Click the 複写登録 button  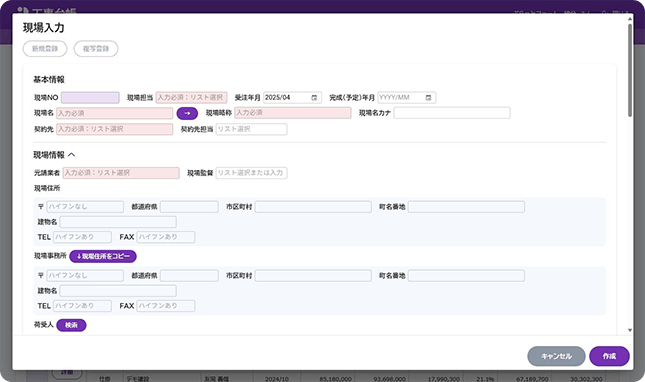[x=96, y=49]
